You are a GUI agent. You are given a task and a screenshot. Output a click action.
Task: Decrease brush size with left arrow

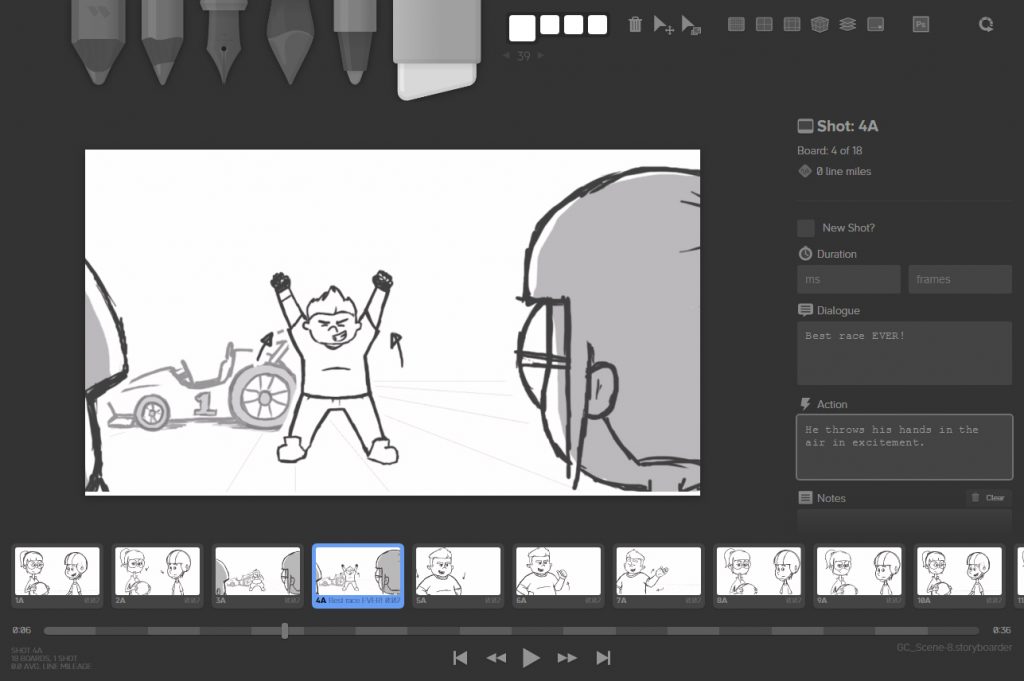point(506,56)
